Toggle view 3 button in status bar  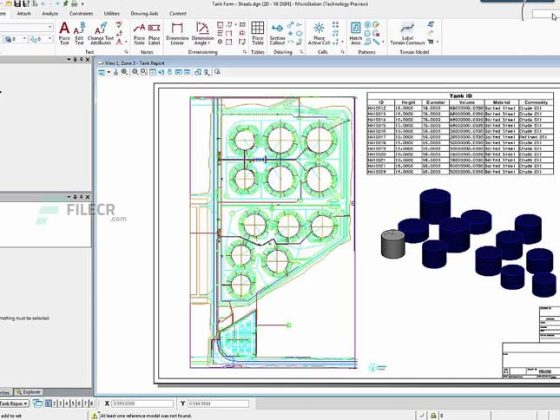(x=60, y=404)
